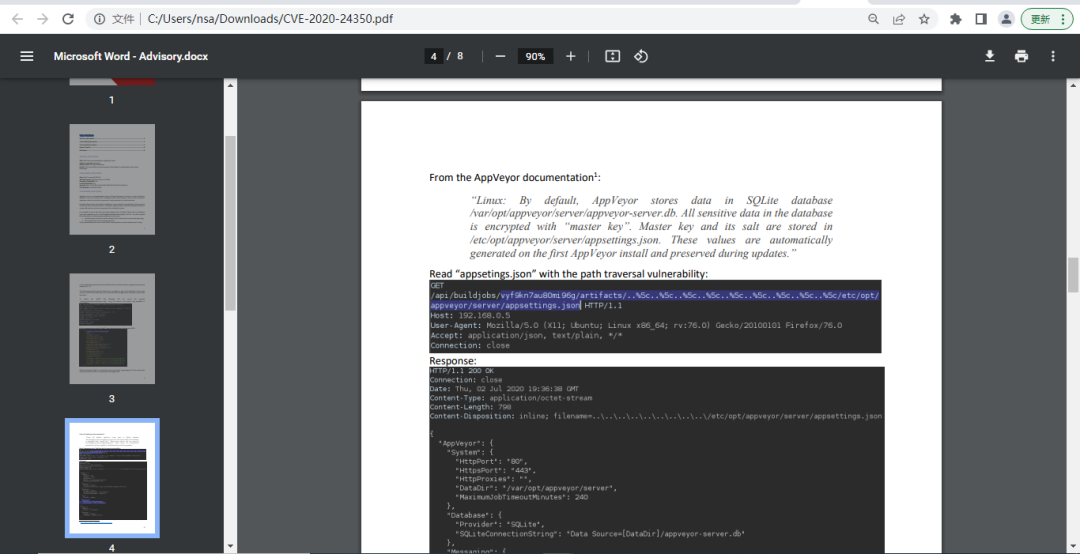Bookmark this page with the star icon
This screenshot has height=554, width=1080.
(924, 19)
